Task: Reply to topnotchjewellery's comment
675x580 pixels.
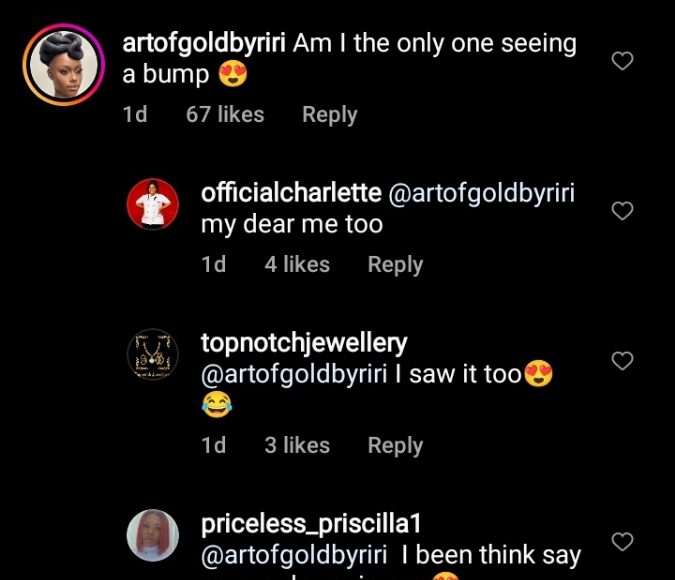Action: (395, 445)
